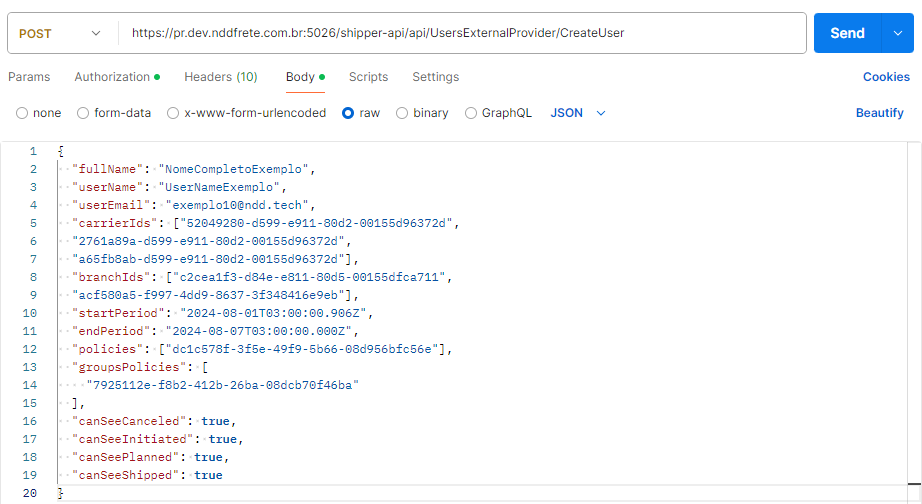The image size is (922, 504).
Task: Click the request URL field
Action: pos(462,33)
